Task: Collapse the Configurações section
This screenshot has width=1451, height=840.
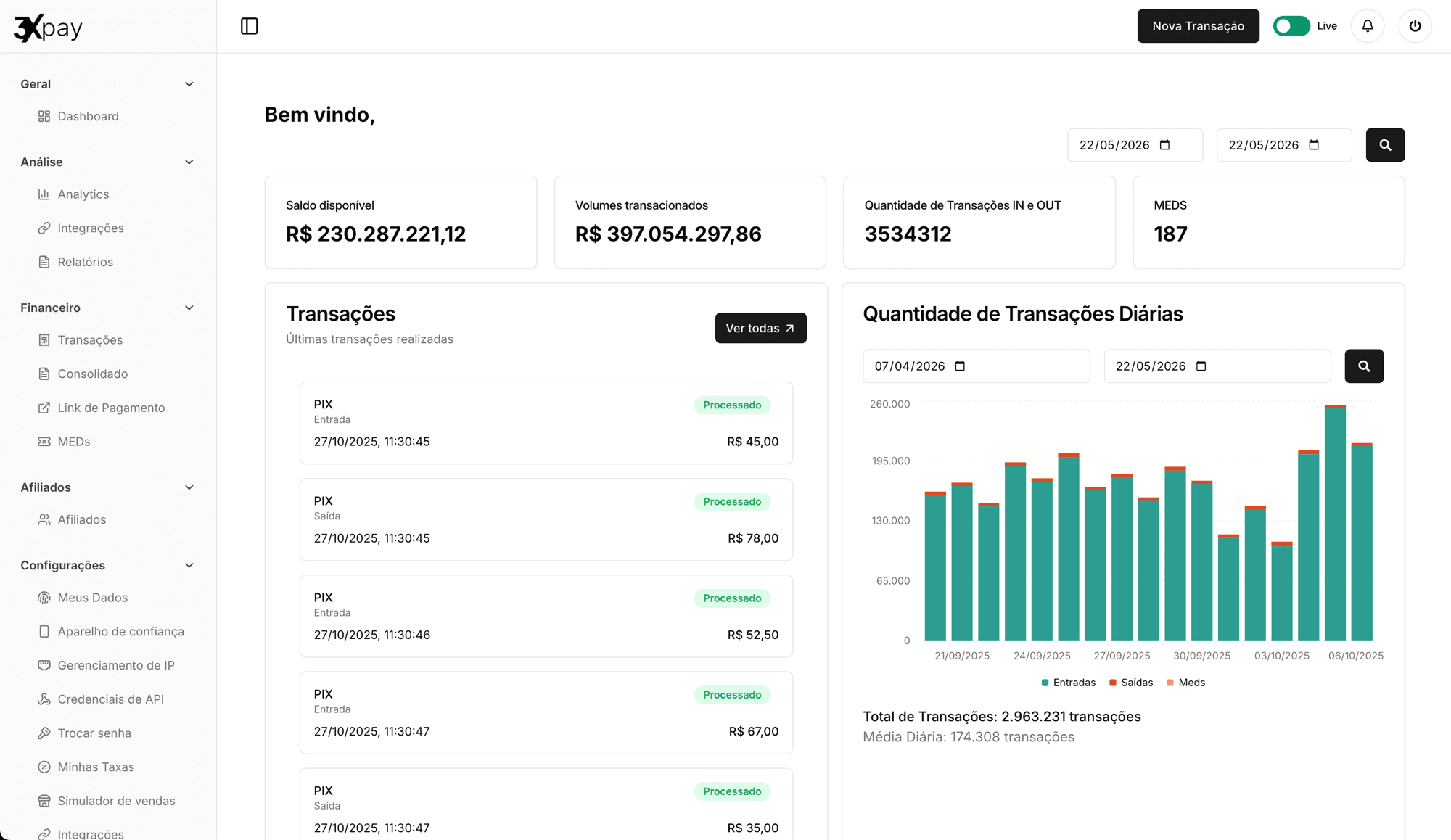Action: click(189, 565)
